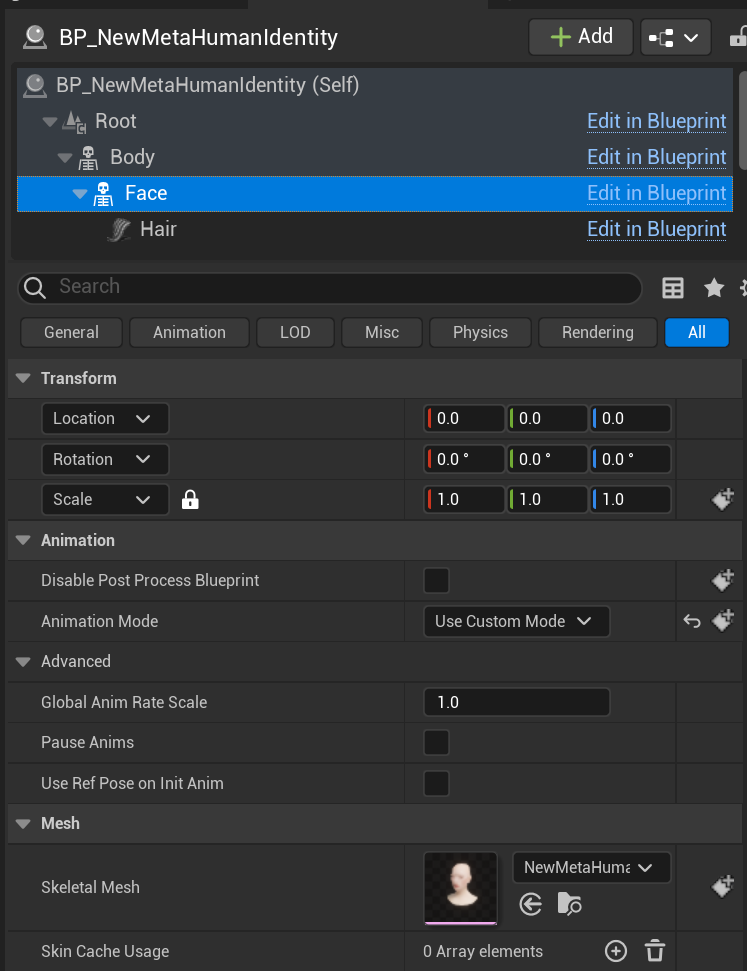Switch to the Physics filter tab

(480, 333)
